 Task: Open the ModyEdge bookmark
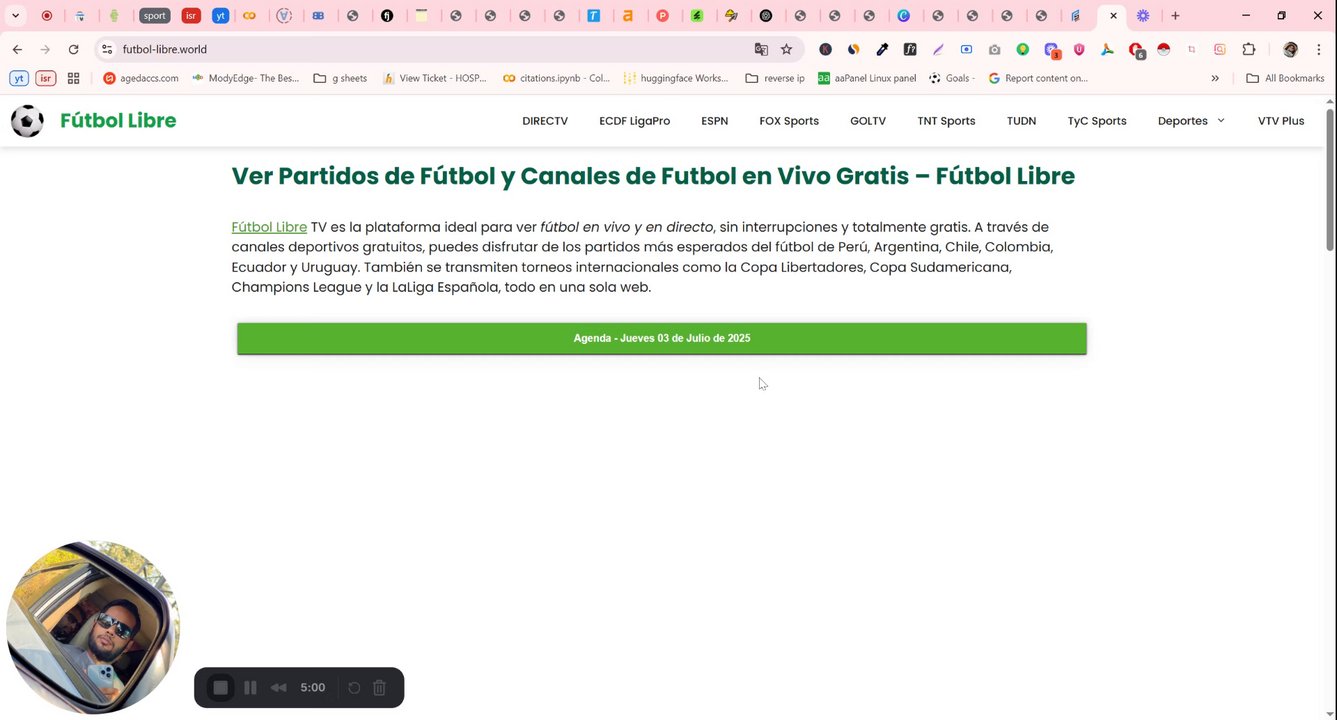click(x=245, y=78)
